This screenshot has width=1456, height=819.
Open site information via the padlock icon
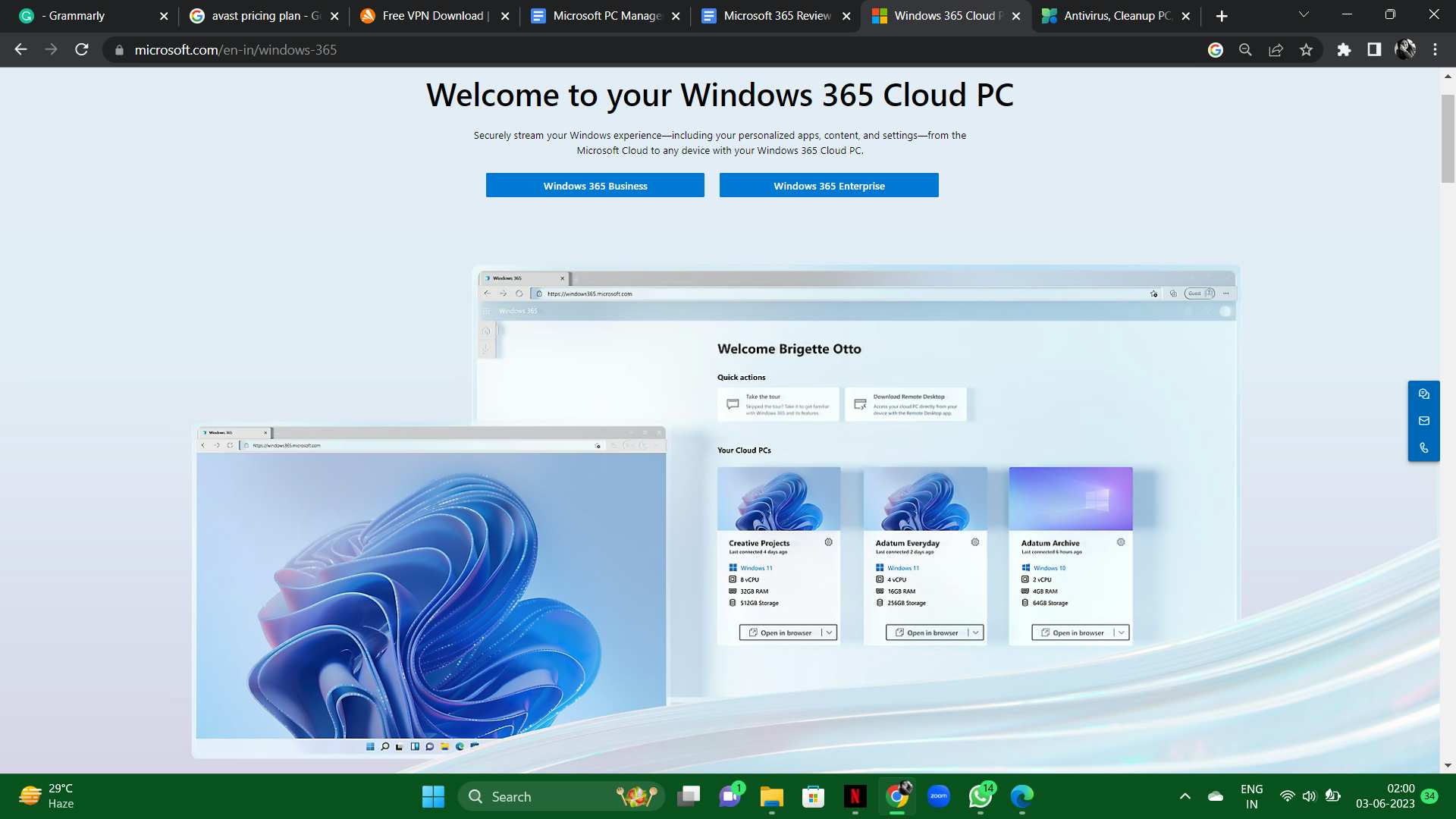[118, 50]
